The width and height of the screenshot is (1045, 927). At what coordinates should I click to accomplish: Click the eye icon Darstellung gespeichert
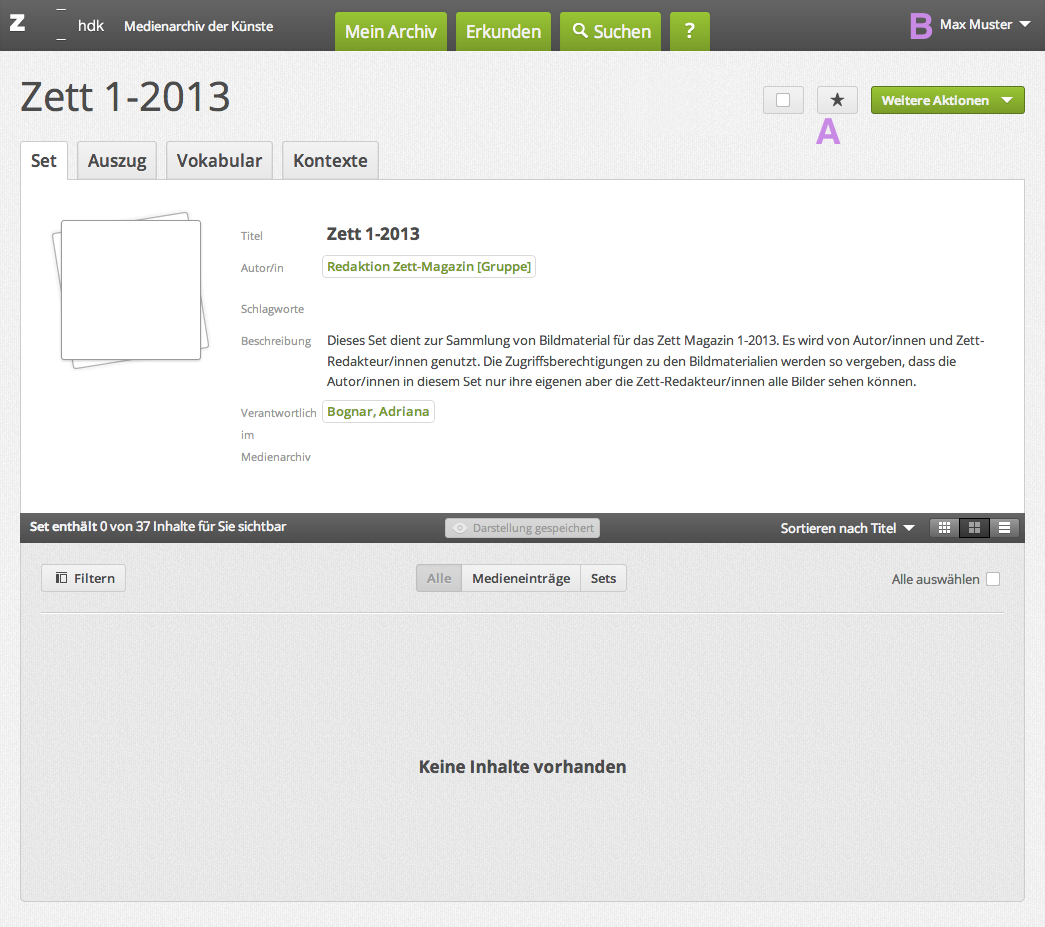click(x=460, y=528)
